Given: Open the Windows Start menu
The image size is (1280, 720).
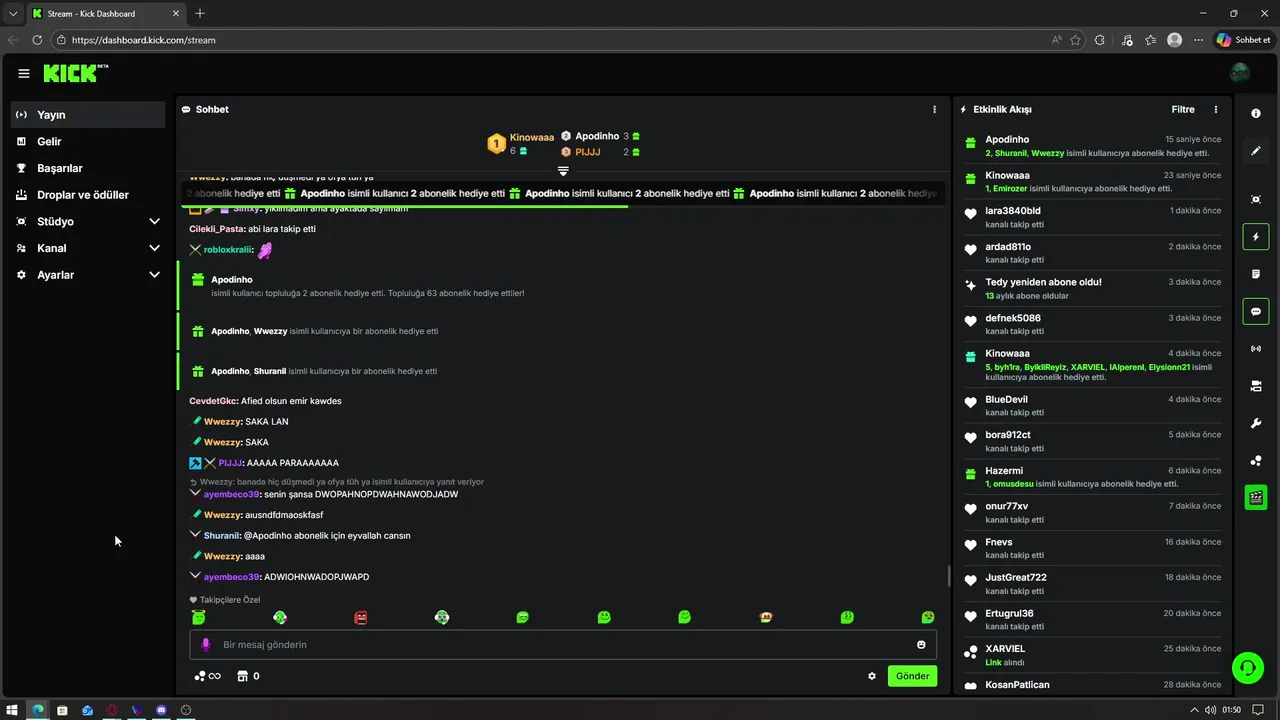Looking at the screenshot, I should [13, 710].
